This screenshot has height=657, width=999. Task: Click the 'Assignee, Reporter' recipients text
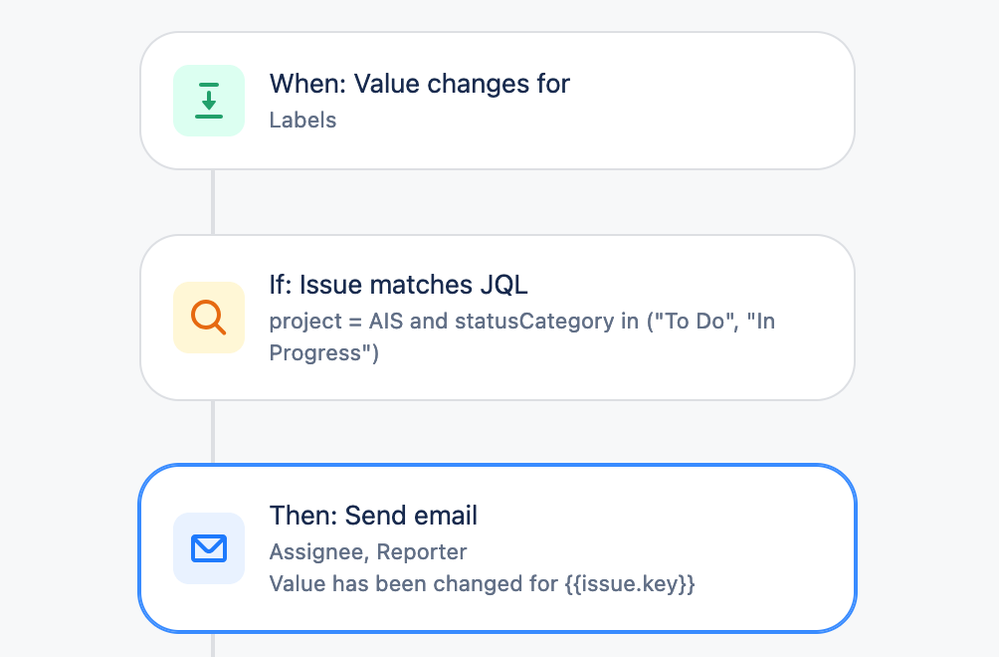(x=367, y=552)
